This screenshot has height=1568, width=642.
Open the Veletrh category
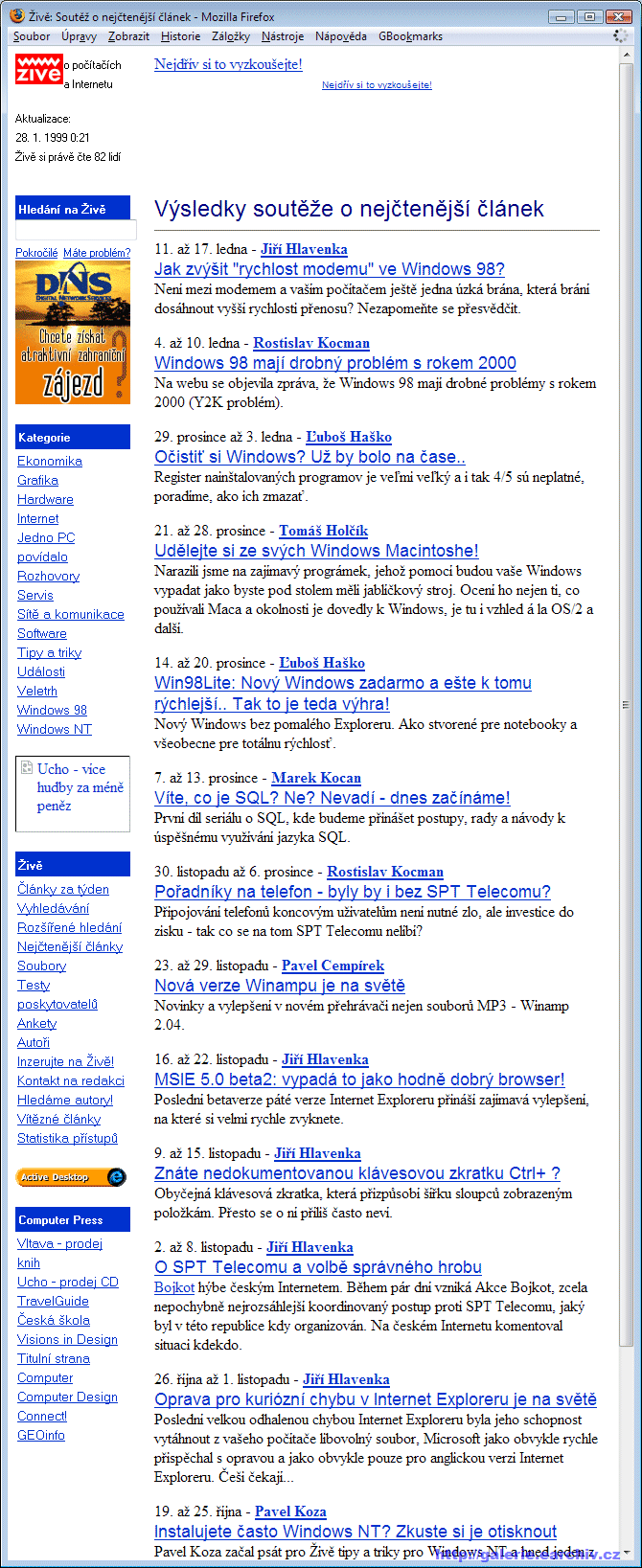click(x=37, y=691)
